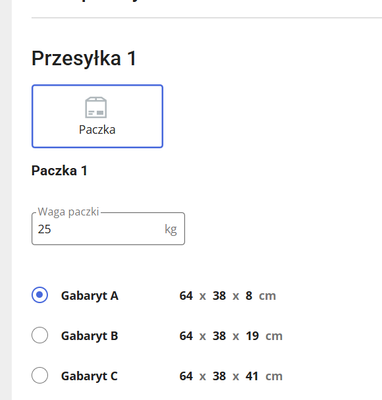Click the horizontal divider above Przesyłka 1
The height and width of the screenshot is (400, 382).
(207, 17)
